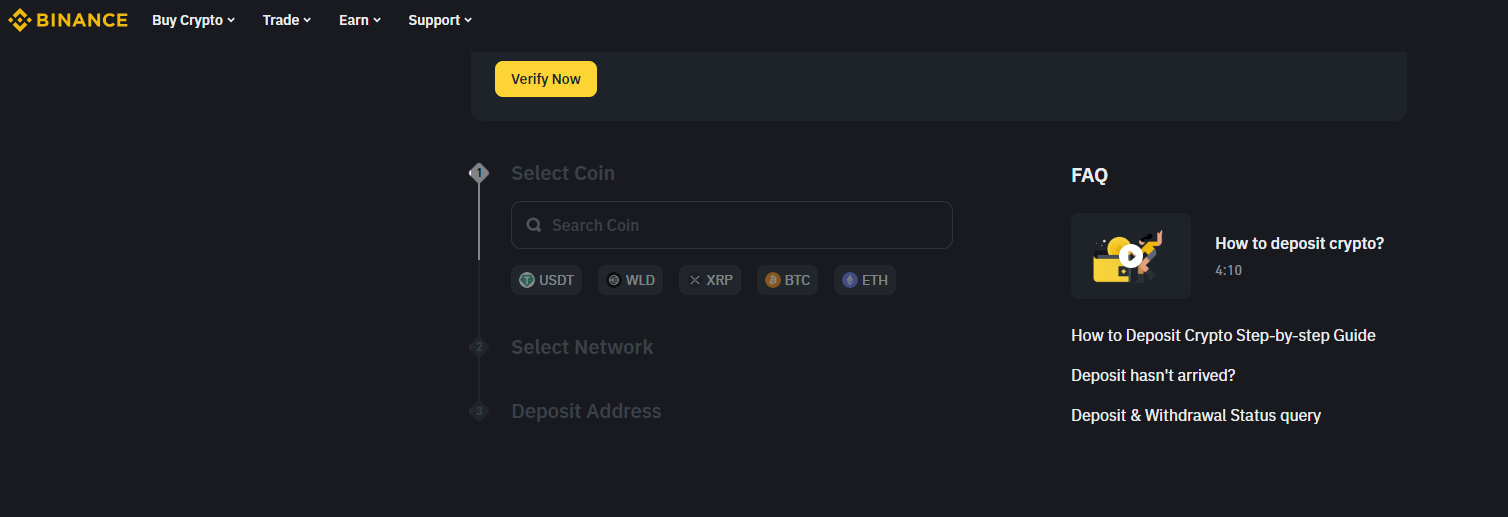This screenshot has height=517, width=1508.
Task: Select the XRP coin chip
Action: pyautogui.click(x=710, y=280)
